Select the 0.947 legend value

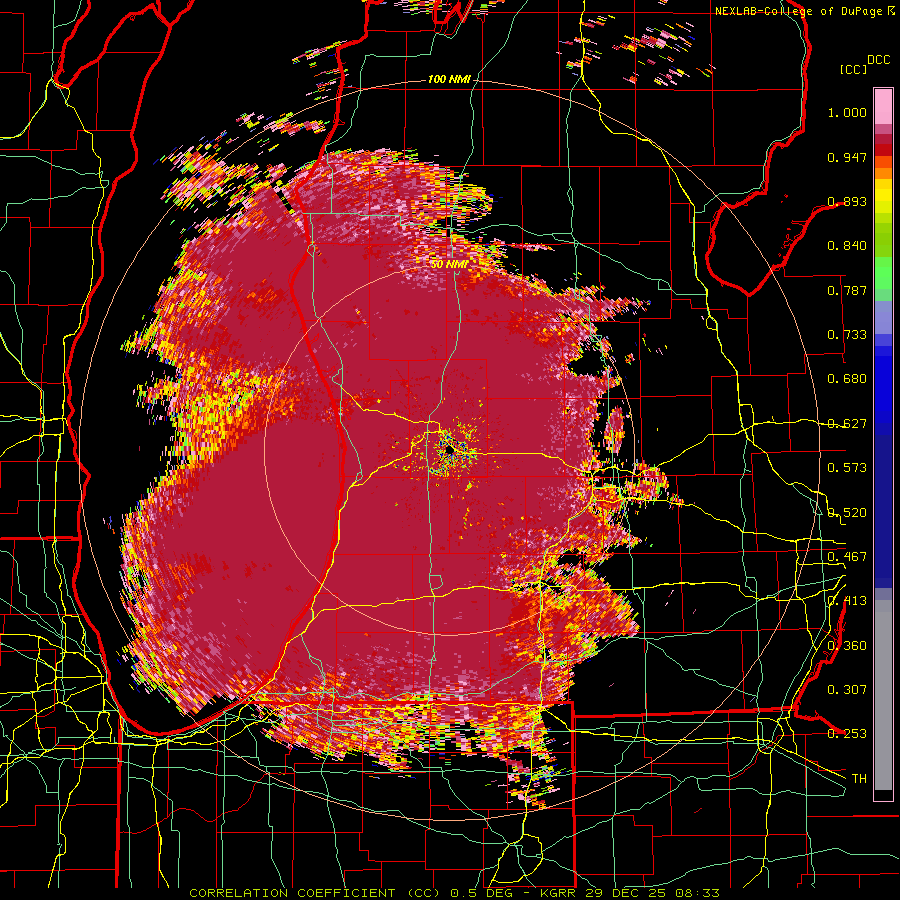(x=847, y=157)
